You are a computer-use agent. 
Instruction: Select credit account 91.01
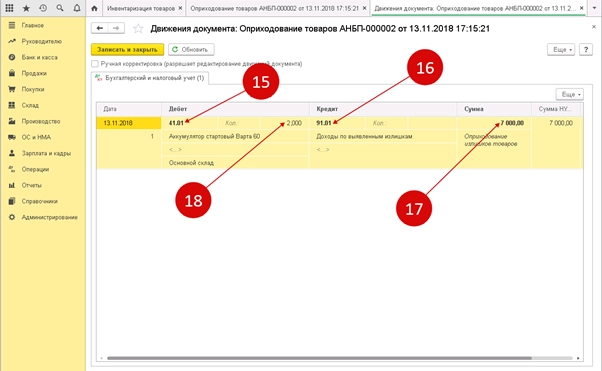click(324, 123)
